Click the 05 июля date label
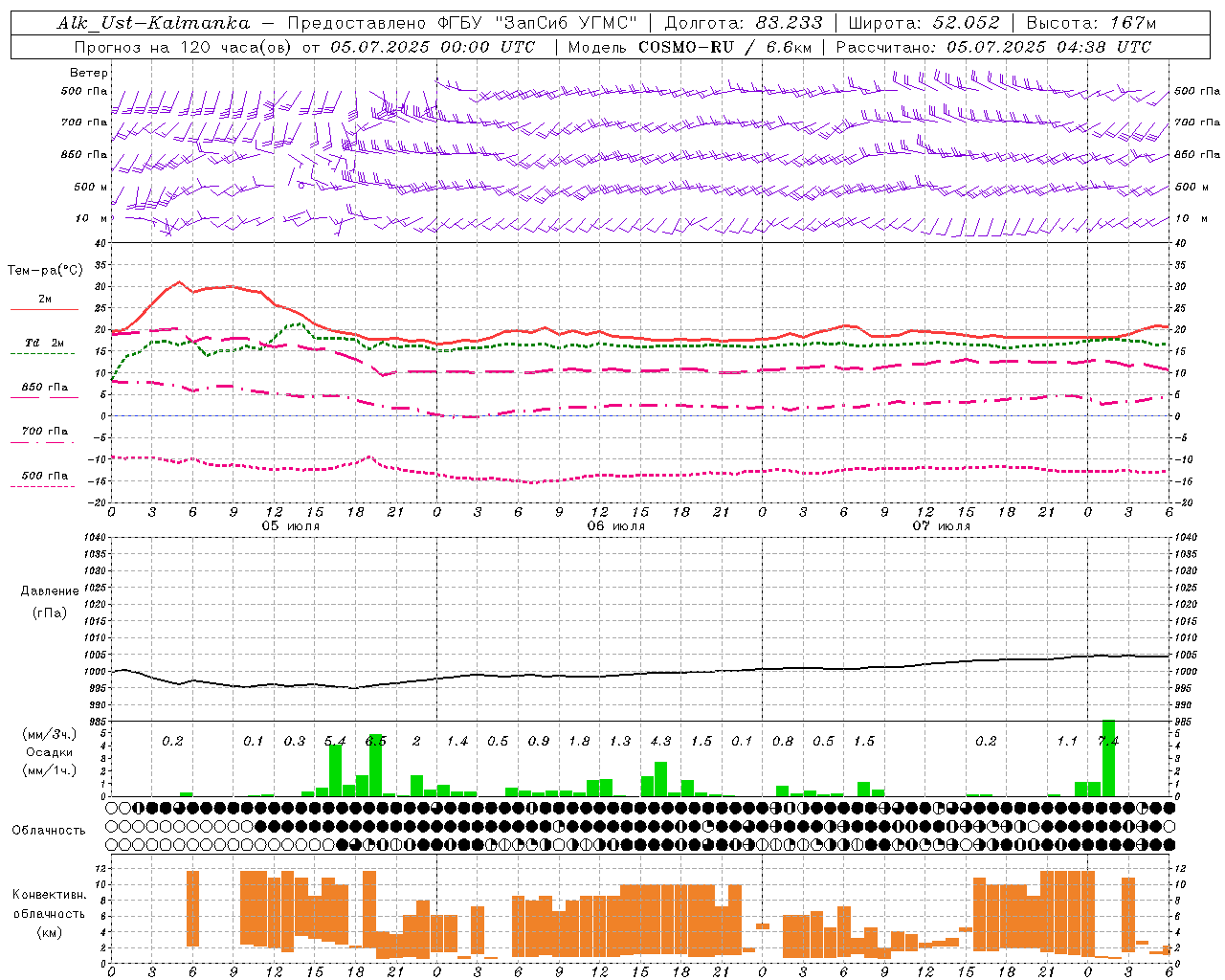 291,526
